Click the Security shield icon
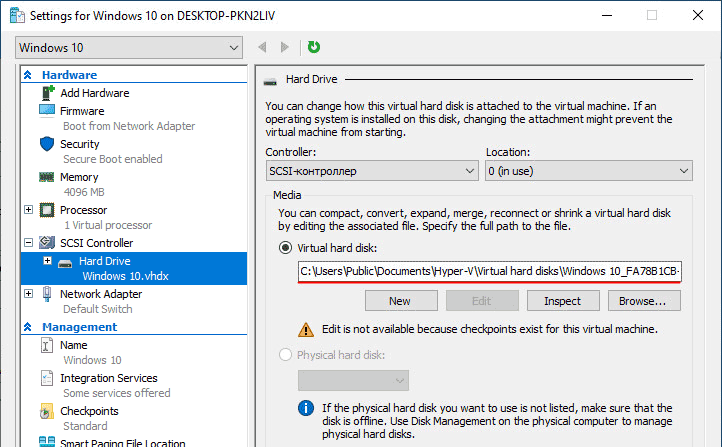The width and height of the screenshot is (722, 447). (x=47, y=144)
